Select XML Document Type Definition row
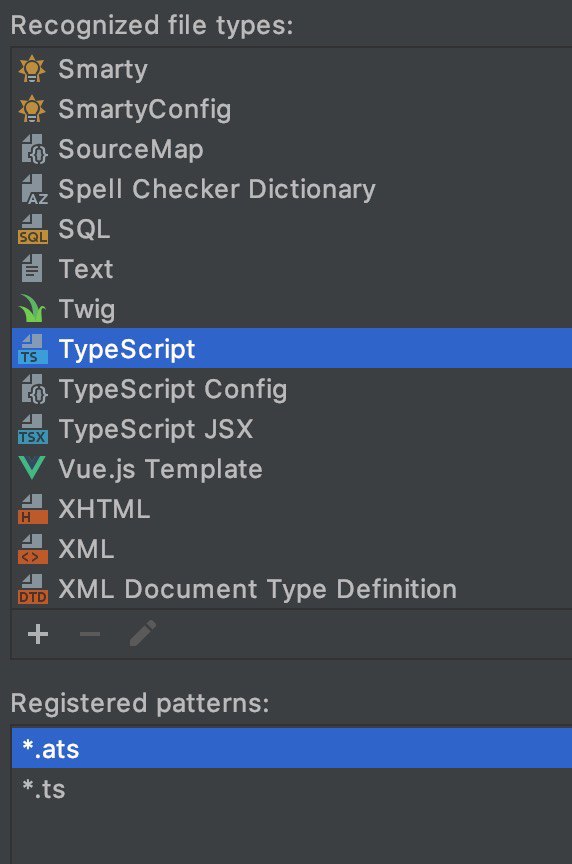Viewport: 572px width, 864px height. click(292, 589)
